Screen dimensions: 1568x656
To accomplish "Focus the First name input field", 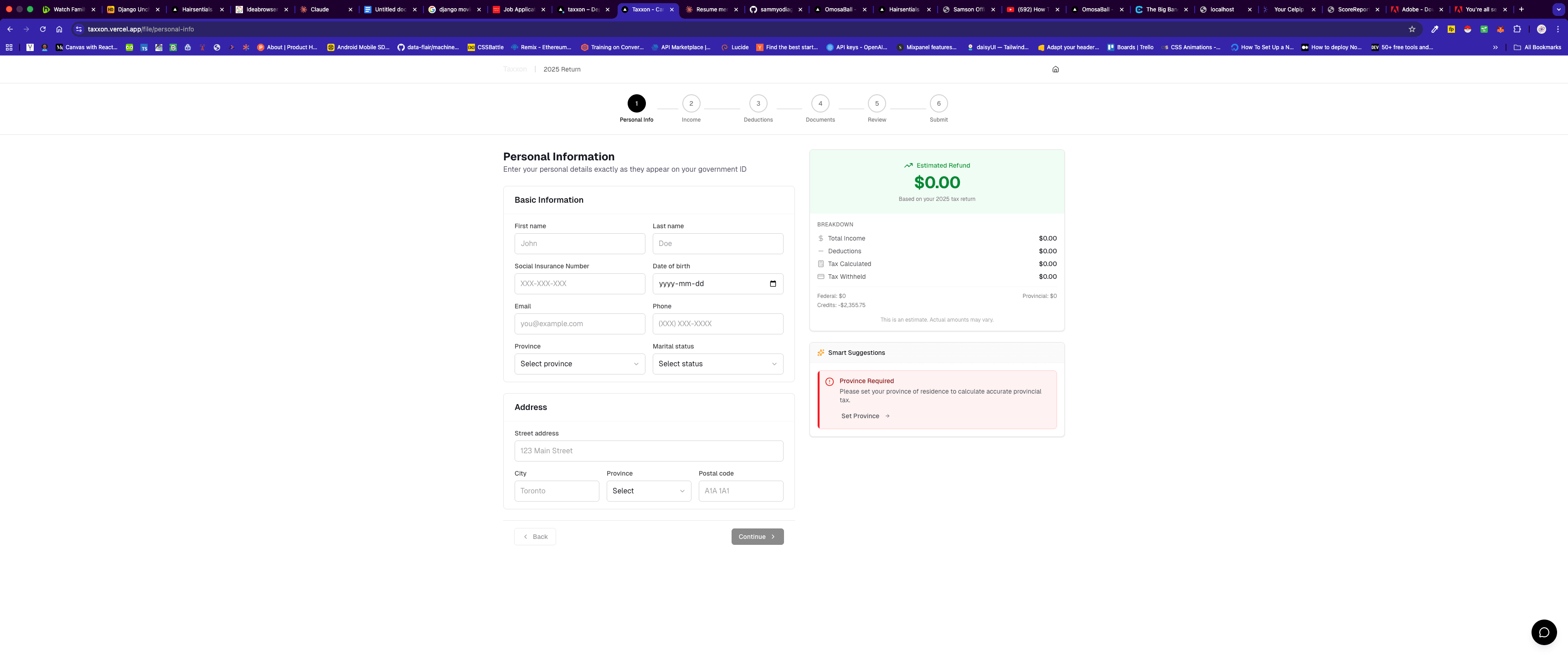I will [579, 243].
